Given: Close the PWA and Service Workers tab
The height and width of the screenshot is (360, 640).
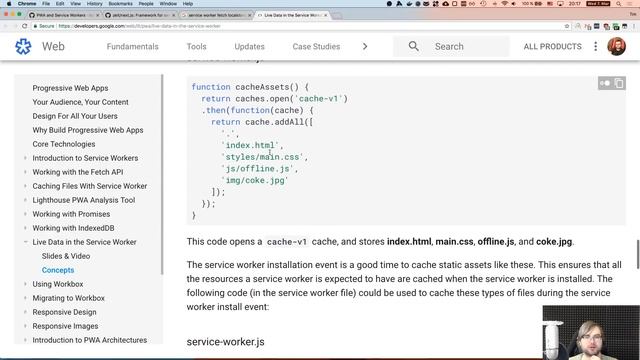Looking at the screenshot, I should pos(97,15).
